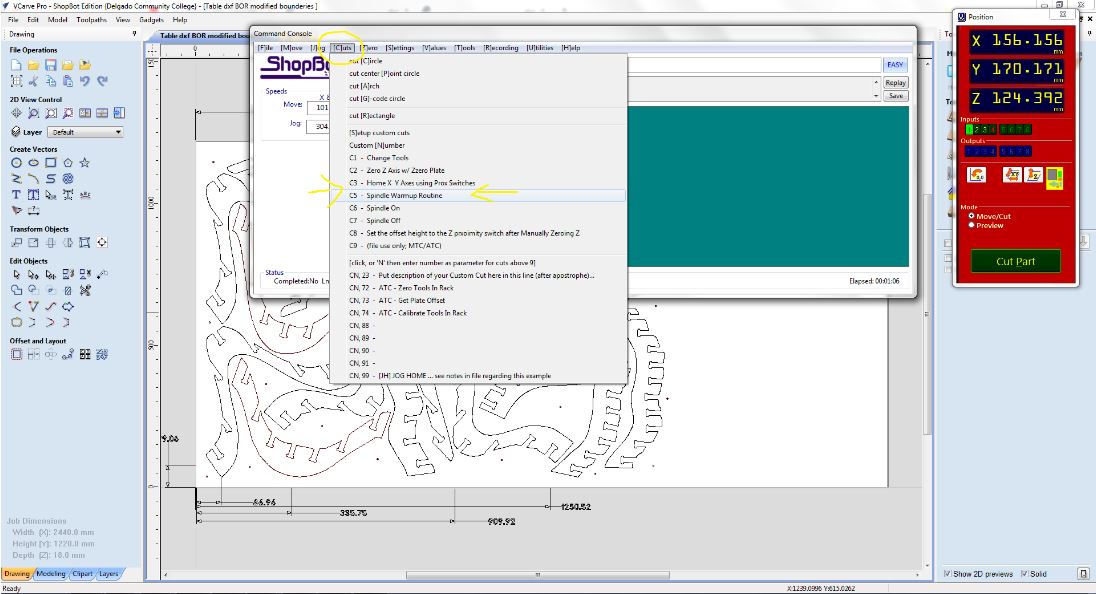The height and width of the screenshot is (594, 1096).
Task: Toggle the Solid checkbox
Action: 1024,574
